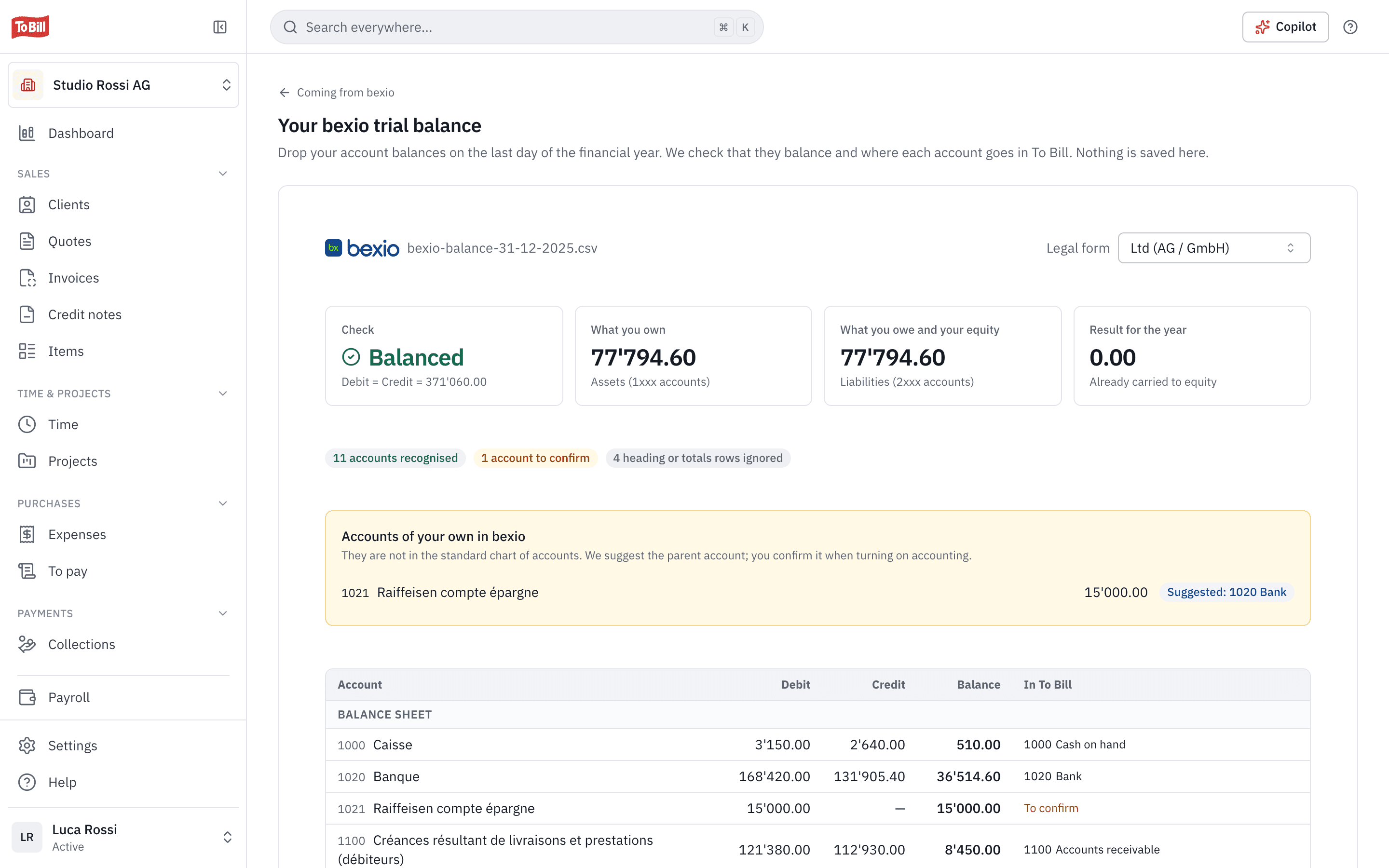Viewport: 1389px width, 868px height.
Task: Click the Suggested: 1020 Bank badge
Action: point(1226,593)
